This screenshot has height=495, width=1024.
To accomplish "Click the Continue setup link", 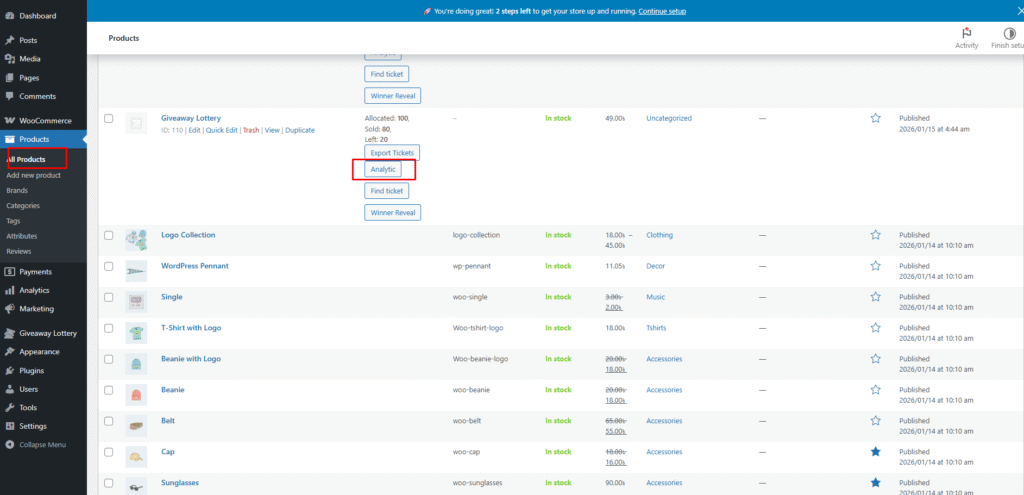I will pyautogui.click(x=662, y=12).
